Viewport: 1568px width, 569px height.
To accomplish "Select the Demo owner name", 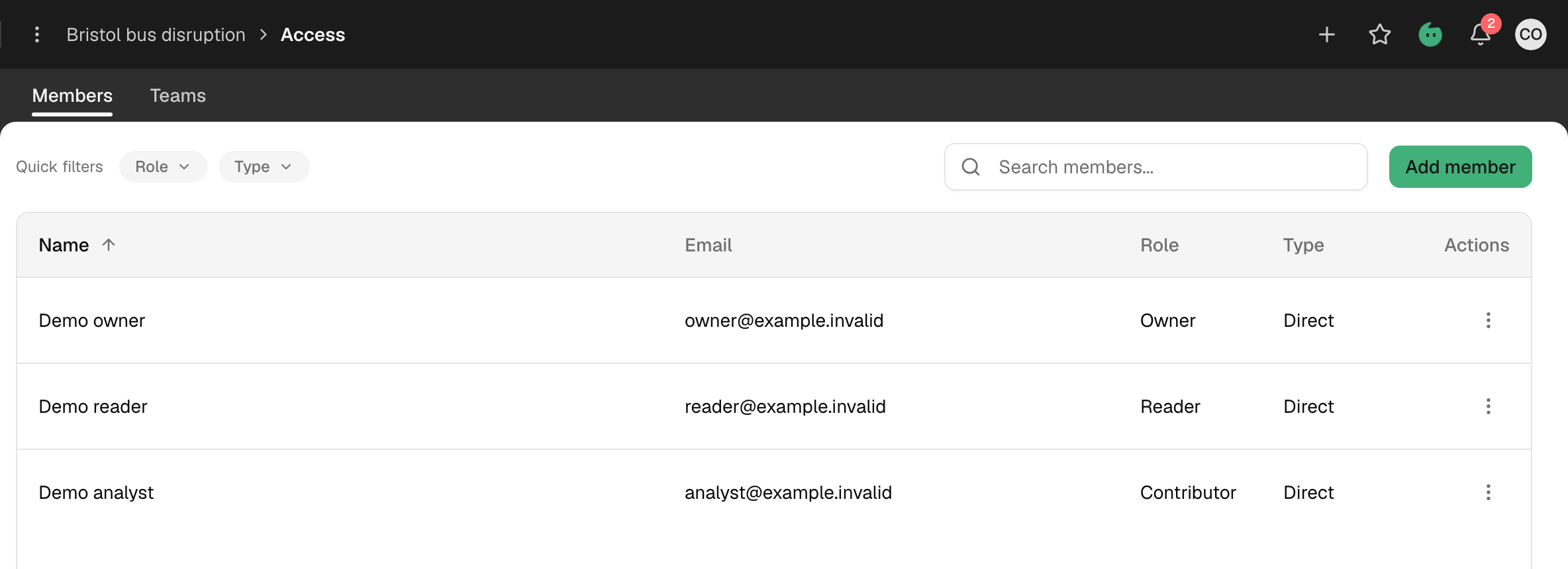I will [x=92, y=320].
